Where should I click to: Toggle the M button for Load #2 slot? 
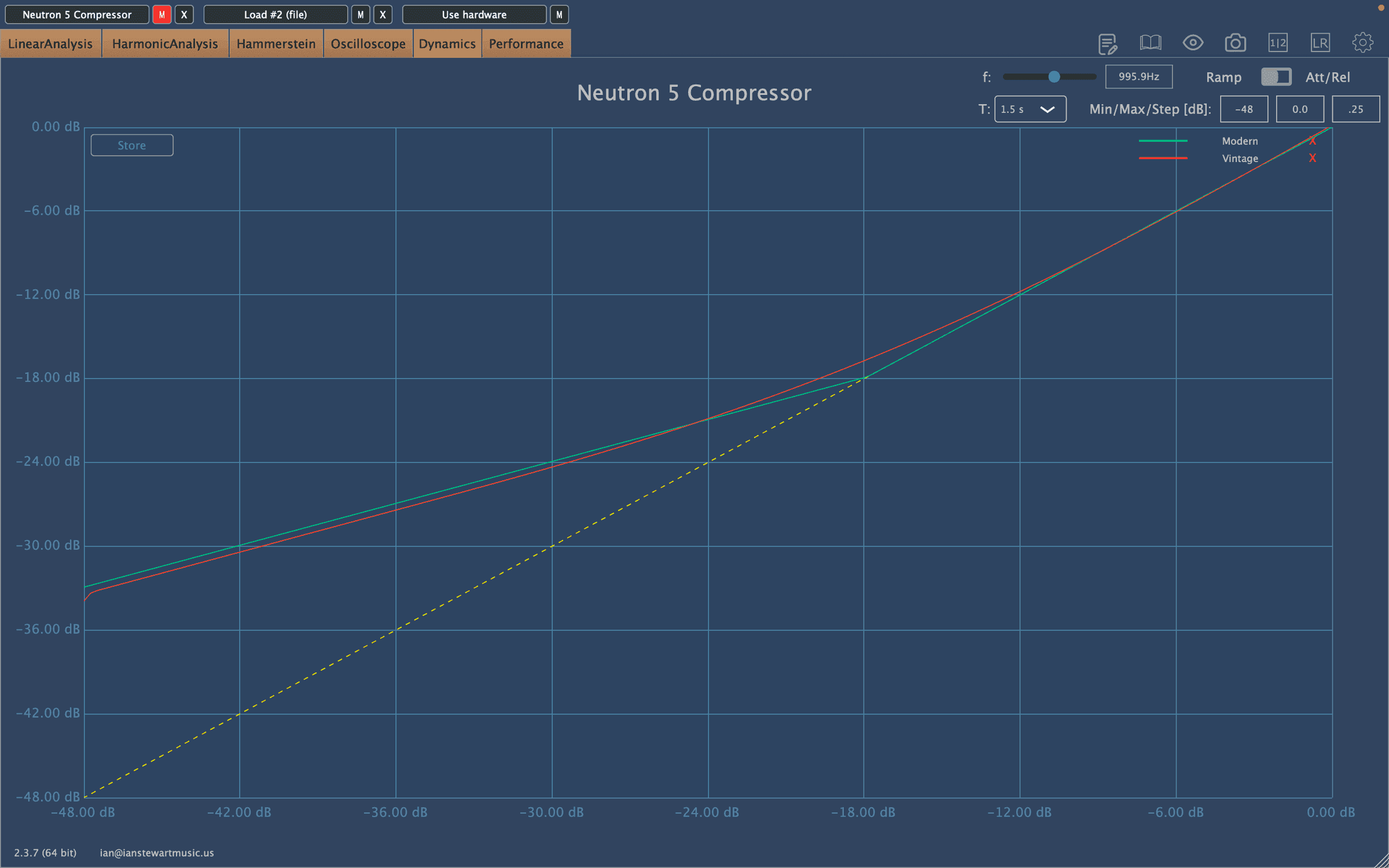[361, 14]
